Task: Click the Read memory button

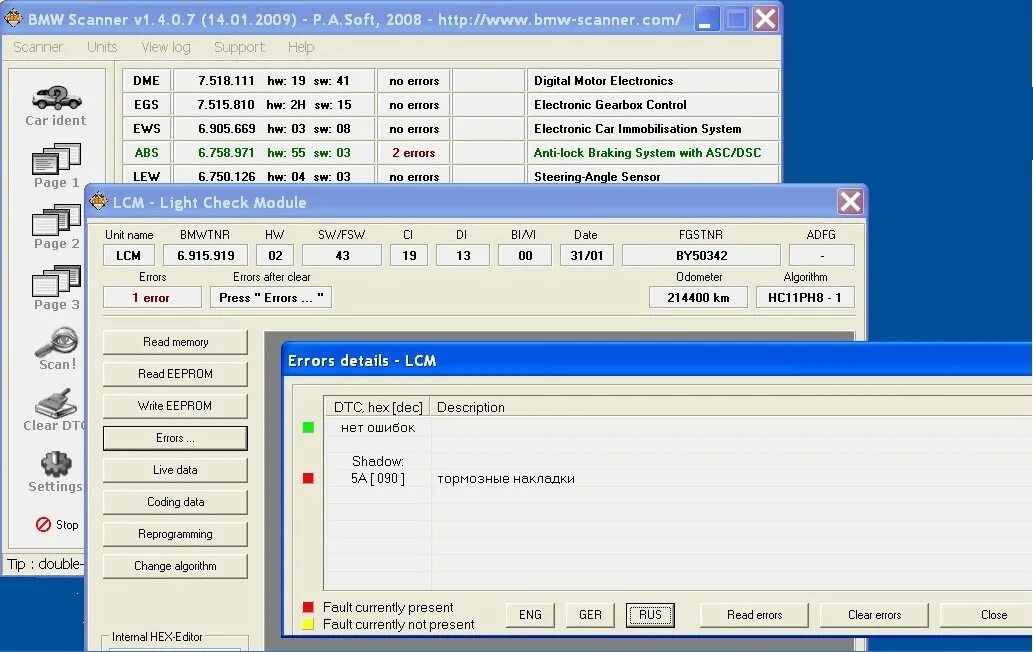Action: [x=175, y=342]
